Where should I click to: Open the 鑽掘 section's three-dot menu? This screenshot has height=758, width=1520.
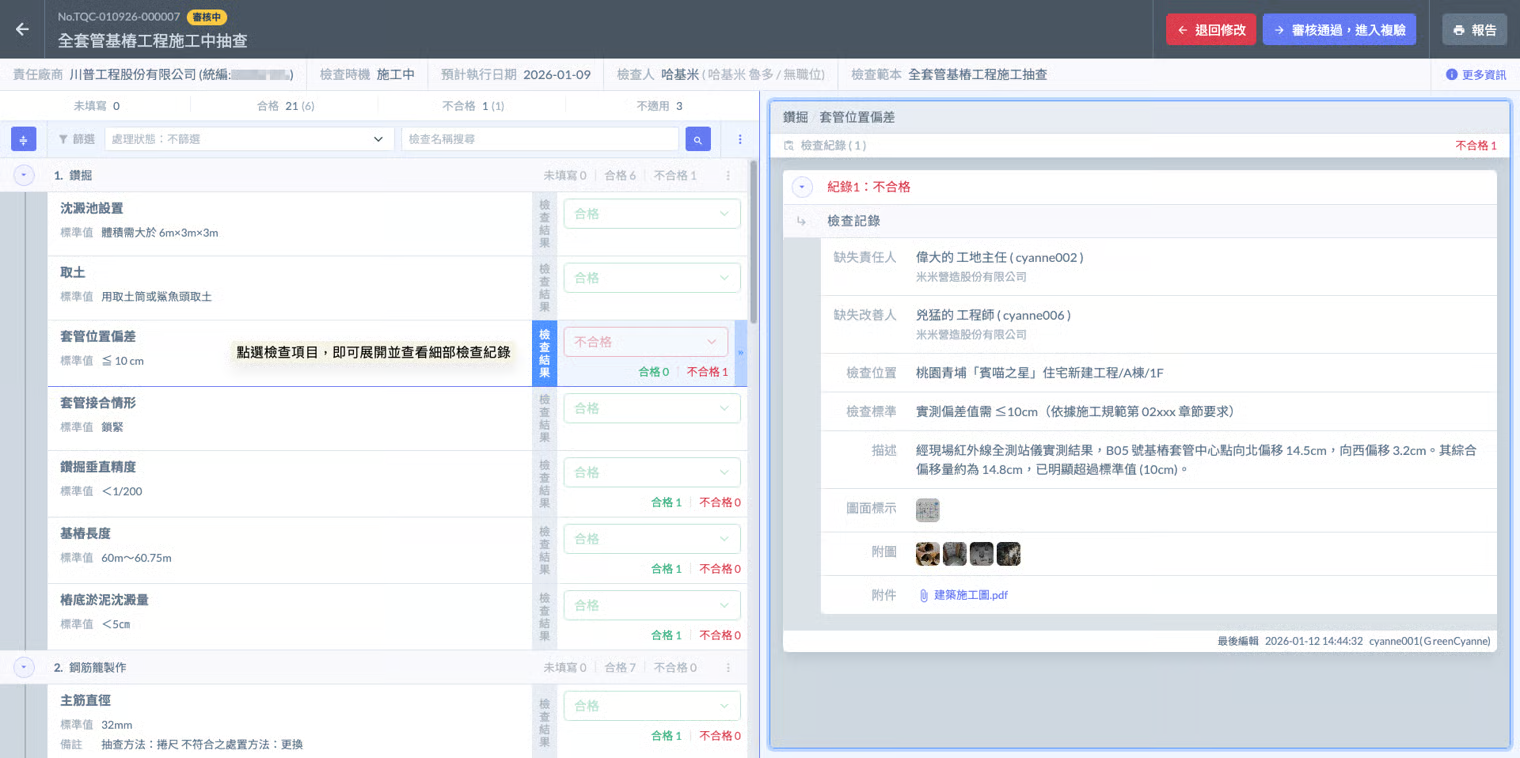(x=728, y=175)
